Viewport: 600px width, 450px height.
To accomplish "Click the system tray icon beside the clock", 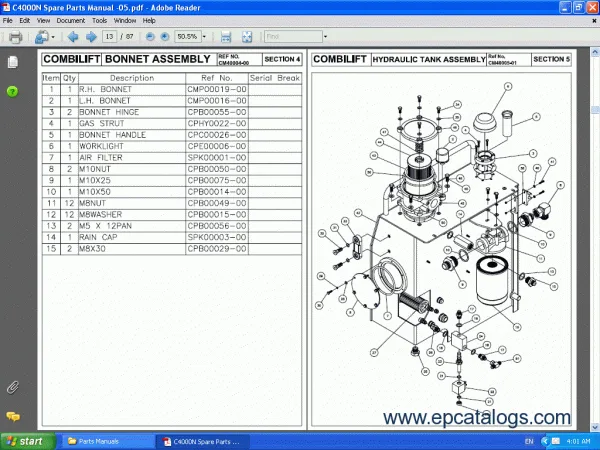I will pyautogui.click(x=556, y=442).
